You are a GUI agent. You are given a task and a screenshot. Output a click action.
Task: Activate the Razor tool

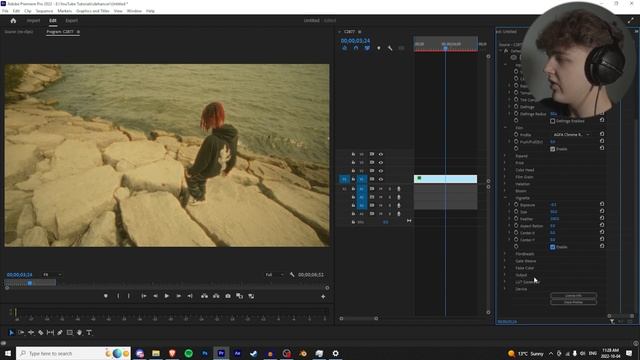tap(41, 333)
